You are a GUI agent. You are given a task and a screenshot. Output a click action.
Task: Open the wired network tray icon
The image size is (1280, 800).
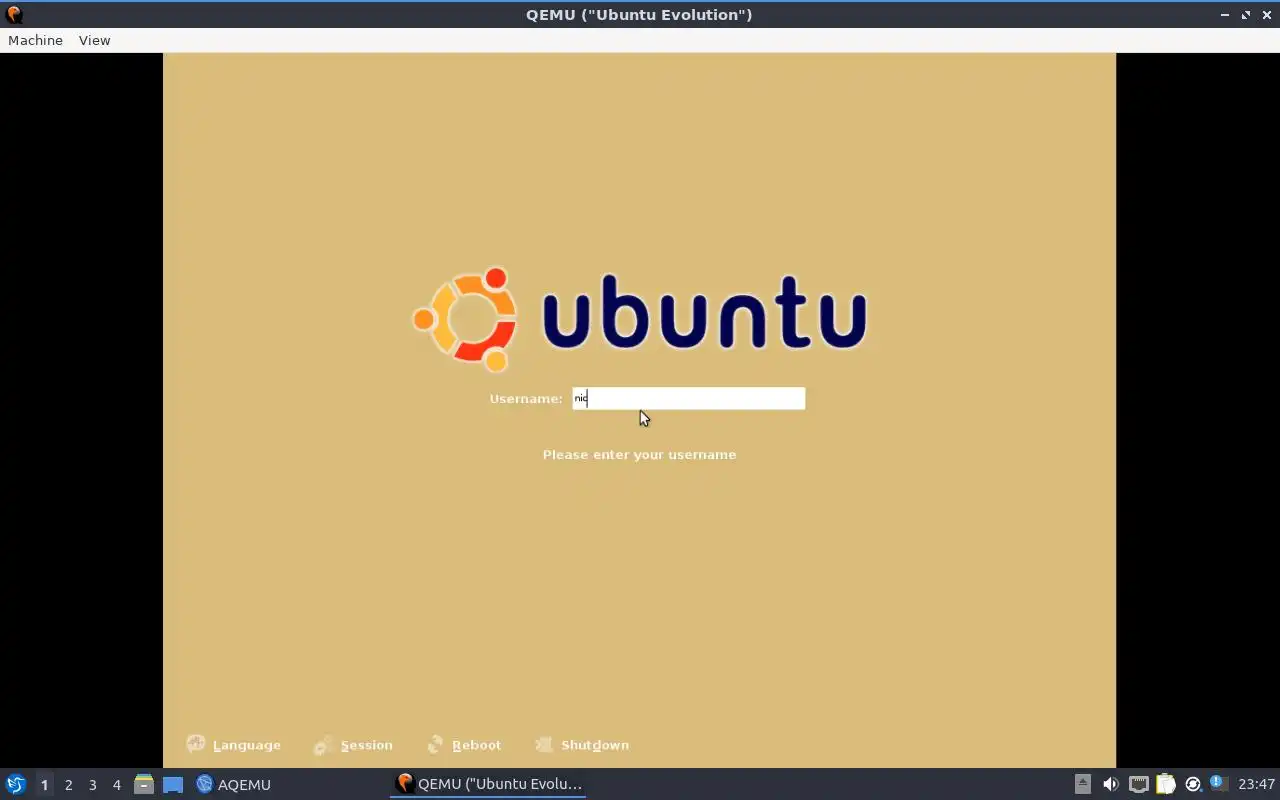click(1138, 784)
